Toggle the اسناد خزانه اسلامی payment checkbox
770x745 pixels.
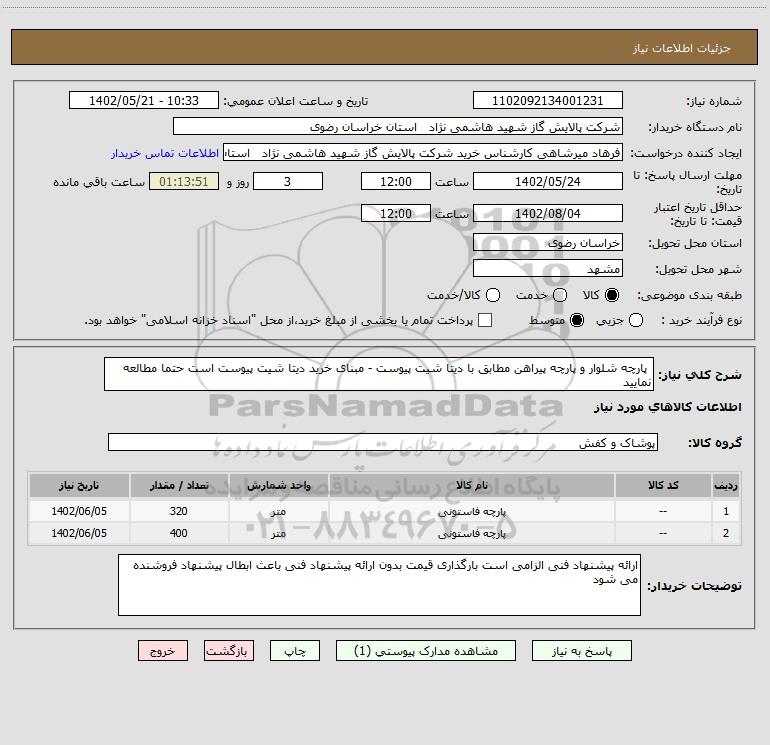485,321
